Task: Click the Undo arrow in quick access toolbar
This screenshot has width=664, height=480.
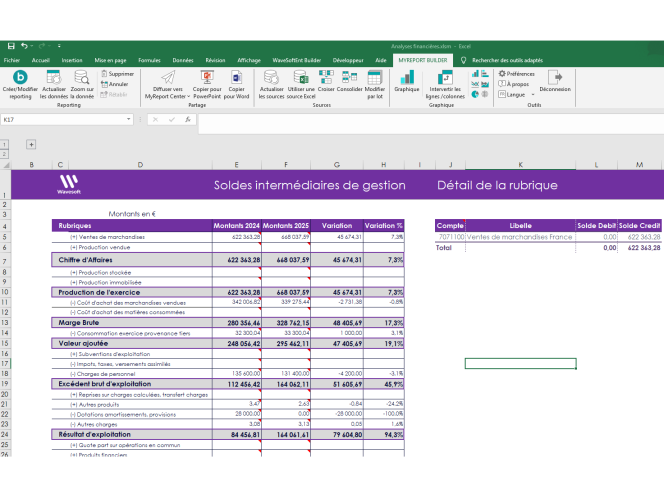Action: point(24,46)
